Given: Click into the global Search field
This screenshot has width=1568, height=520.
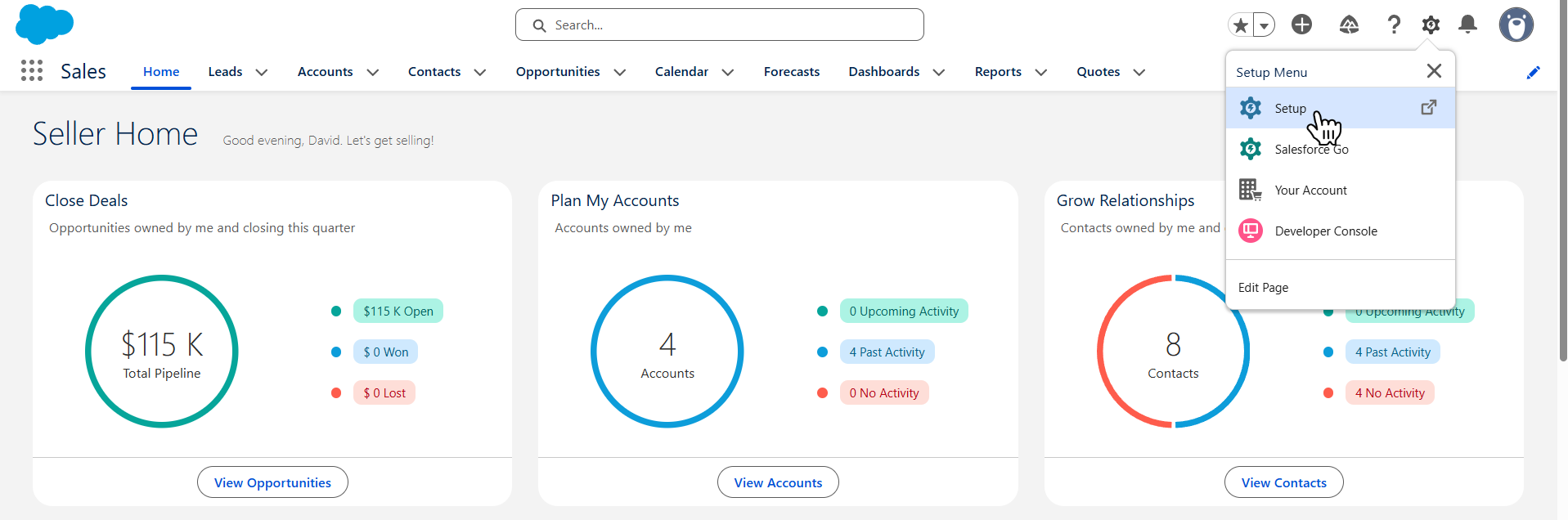Looking at the screenshot, I should click(720, 25).
